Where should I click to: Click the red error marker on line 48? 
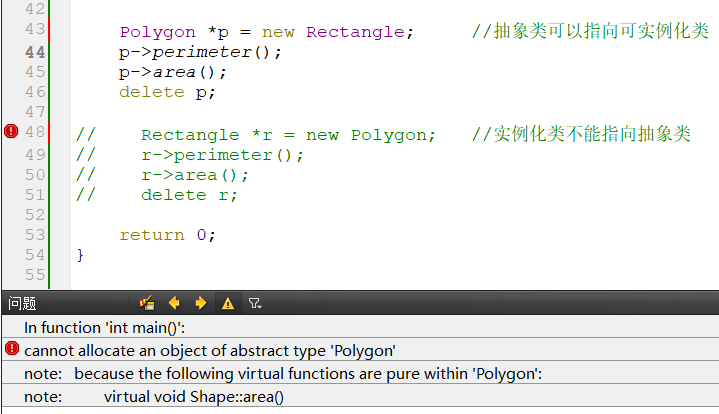tap(11, 131)
